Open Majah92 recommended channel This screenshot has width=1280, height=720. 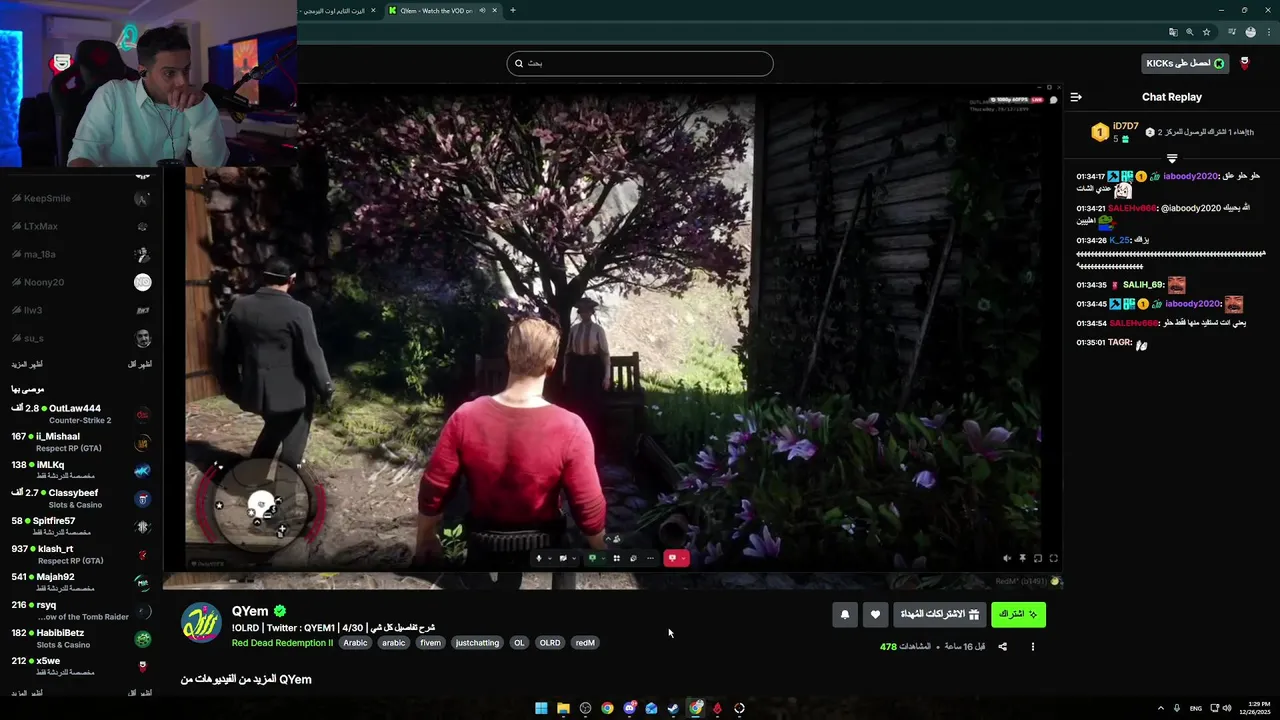(x=81, y=582)
